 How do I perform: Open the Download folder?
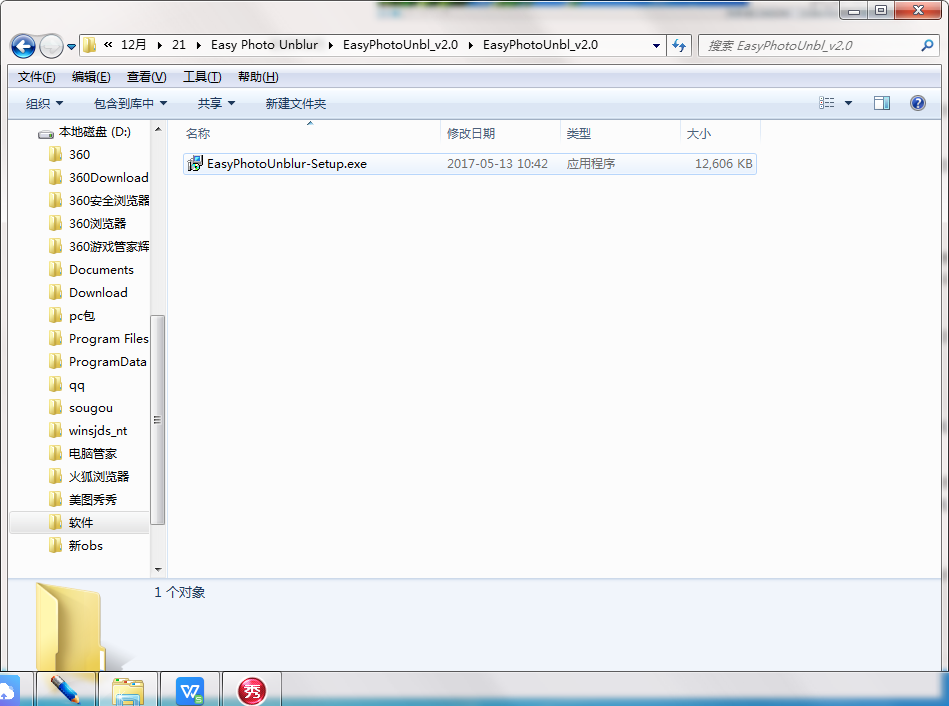coord(88,292)
